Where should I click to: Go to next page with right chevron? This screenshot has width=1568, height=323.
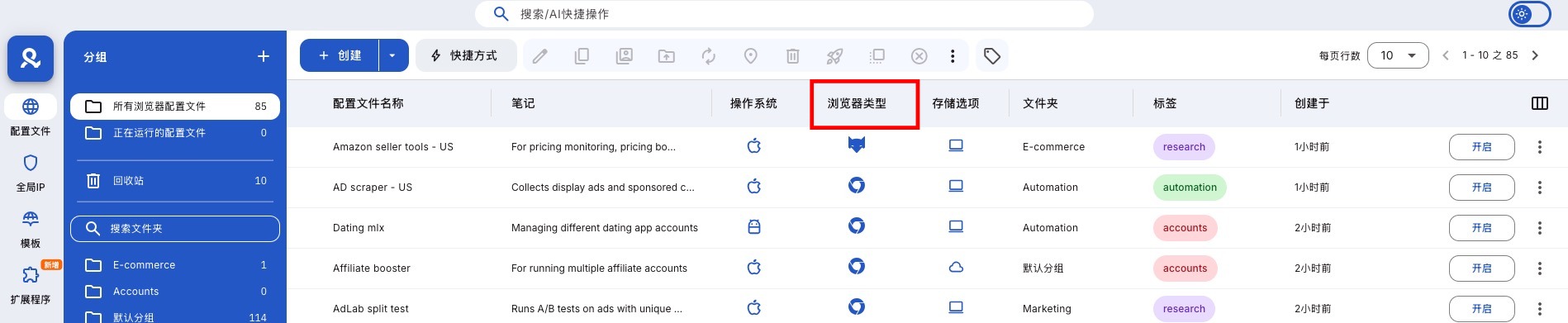click(1535, 55)
